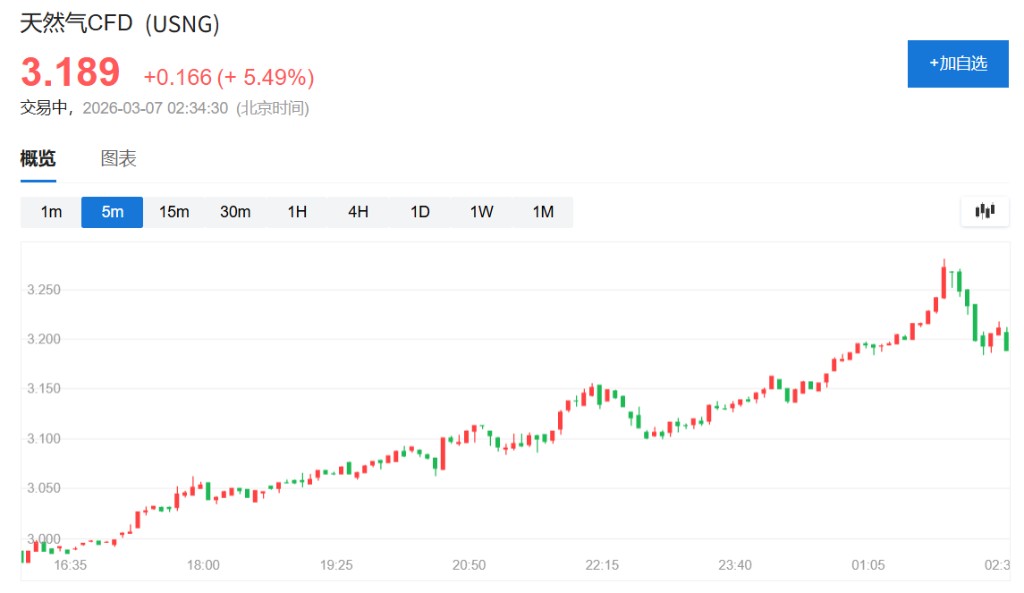
Task: Switch chart to 1M monthly interval
Action: (x=543, y=212)
